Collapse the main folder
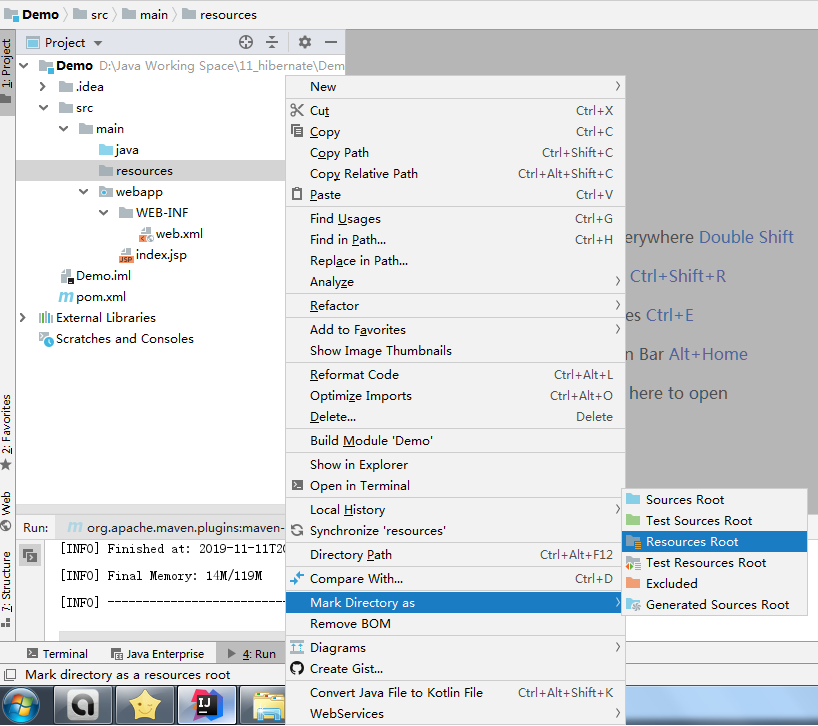Screen dimensions: 818x726 tap(64, 129)
